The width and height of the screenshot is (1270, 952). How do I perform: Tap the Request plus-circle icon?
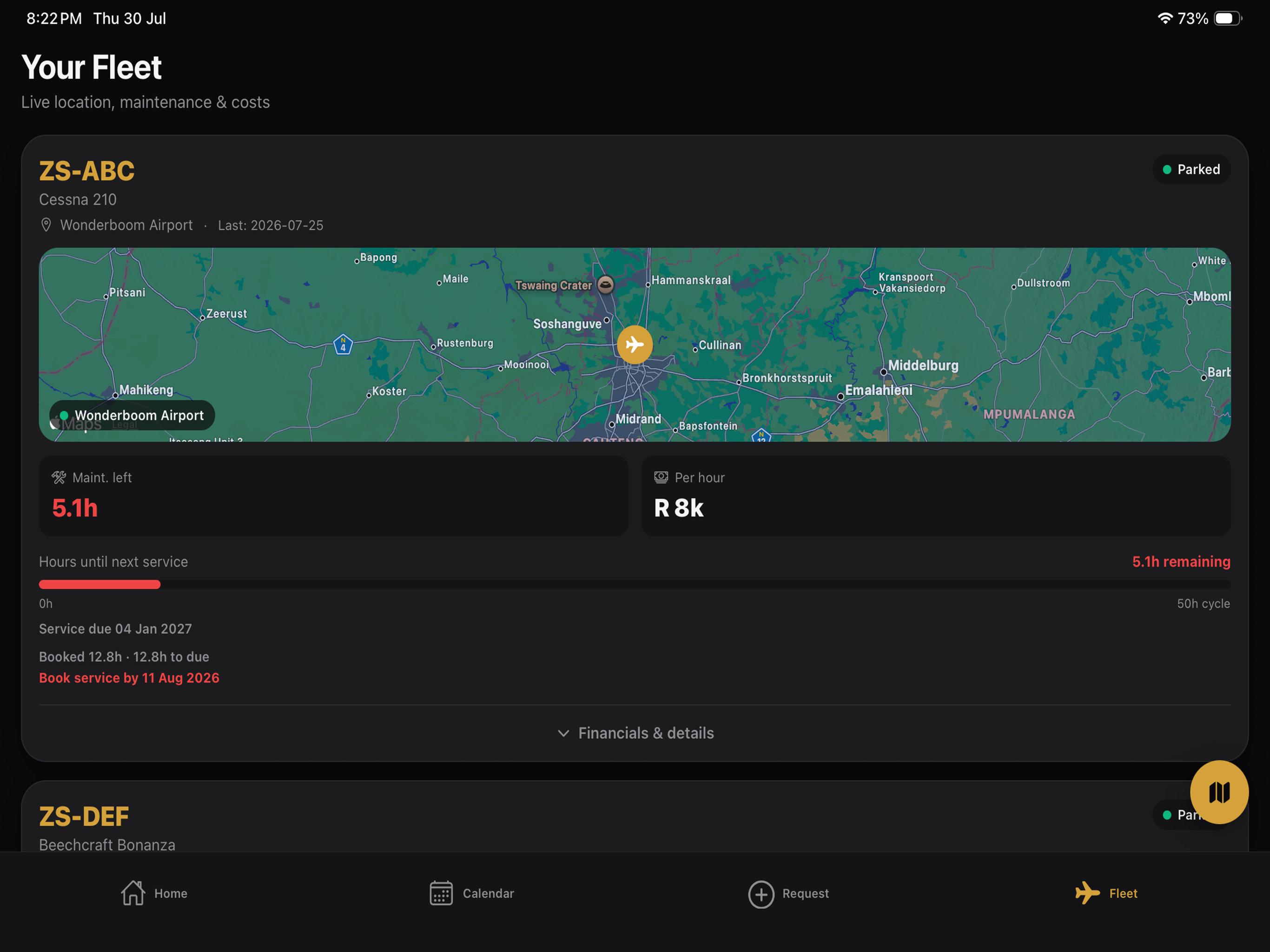click(761, 894)
